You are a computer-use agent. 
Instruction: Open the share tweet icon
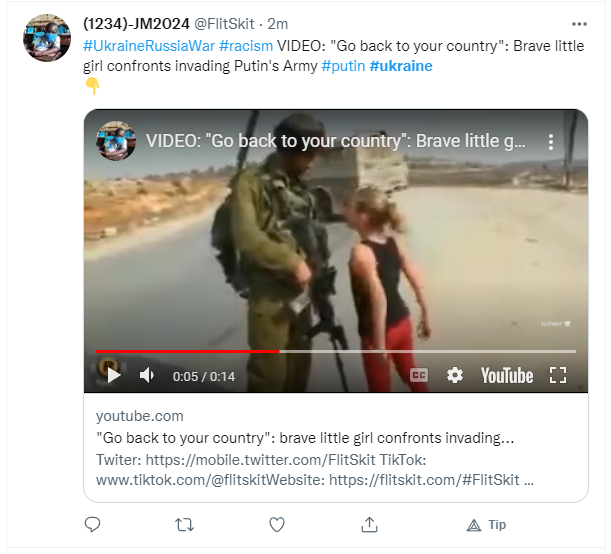point(369,524)
